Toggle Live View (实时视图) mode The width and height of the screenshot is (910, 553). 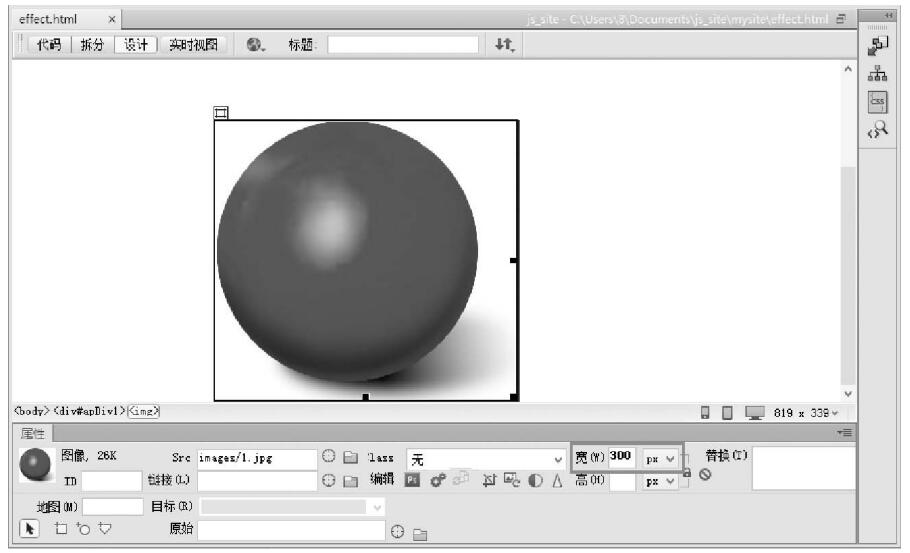tap(196, 45)
